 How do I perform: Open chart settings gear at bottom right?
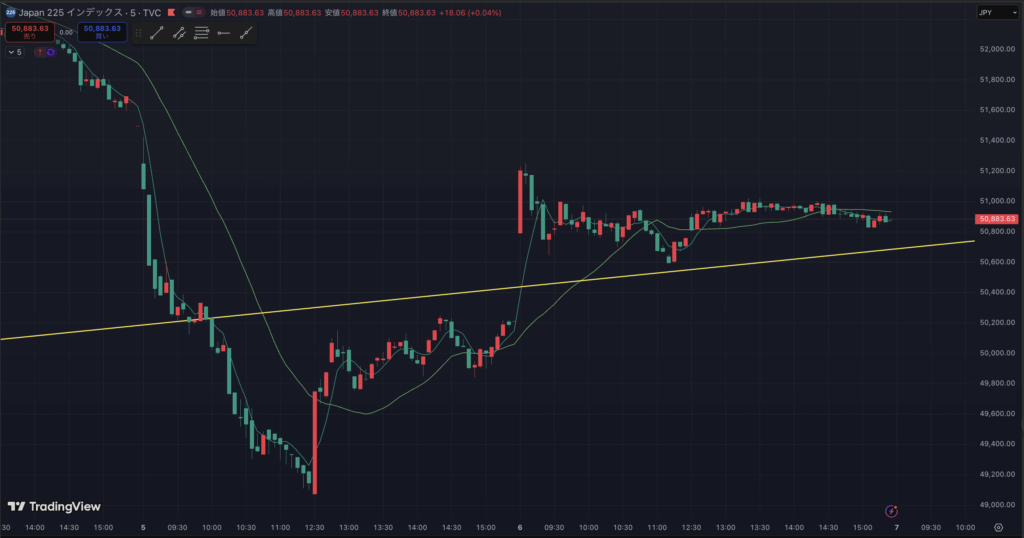click(x=999, y=528)
